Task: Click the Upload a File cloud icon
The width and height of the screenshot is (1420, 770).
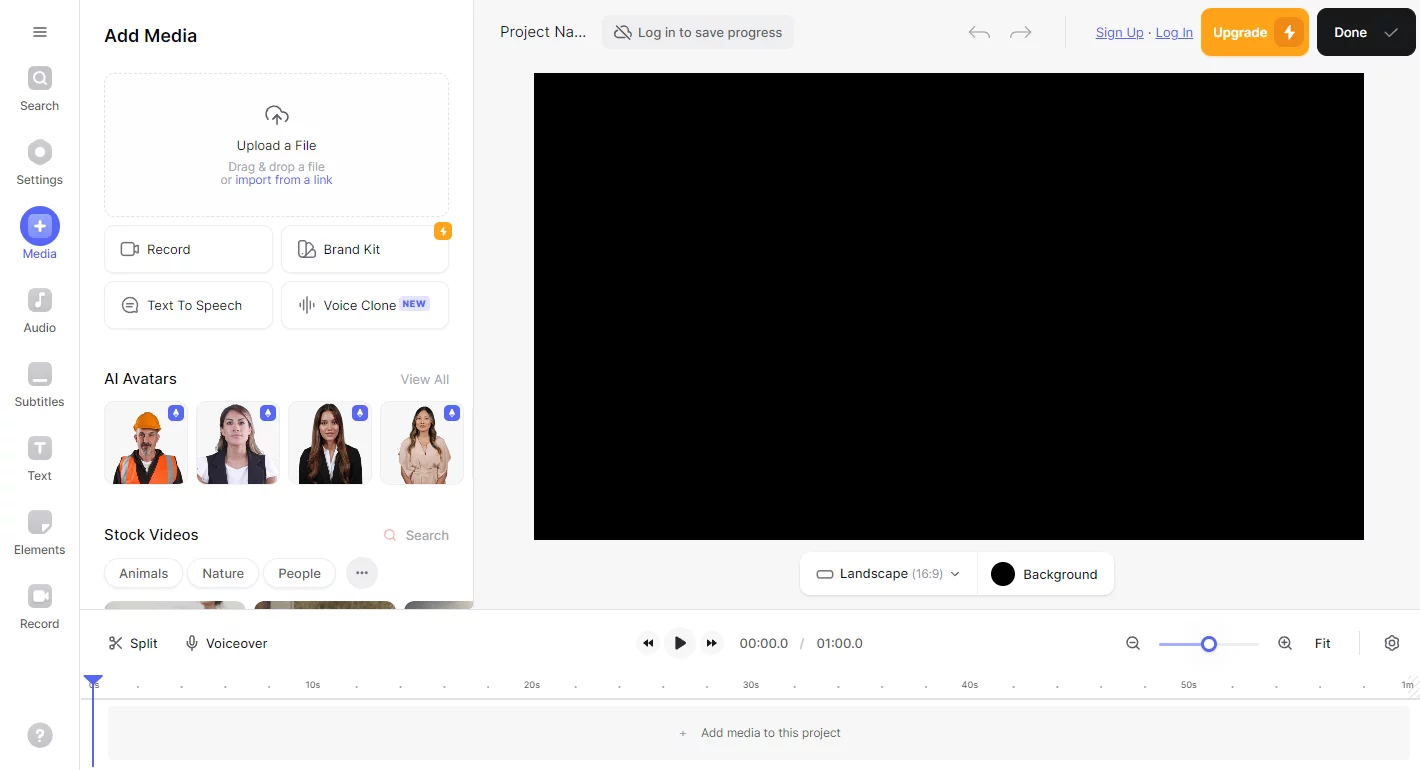Action: [x=277, y=114]
